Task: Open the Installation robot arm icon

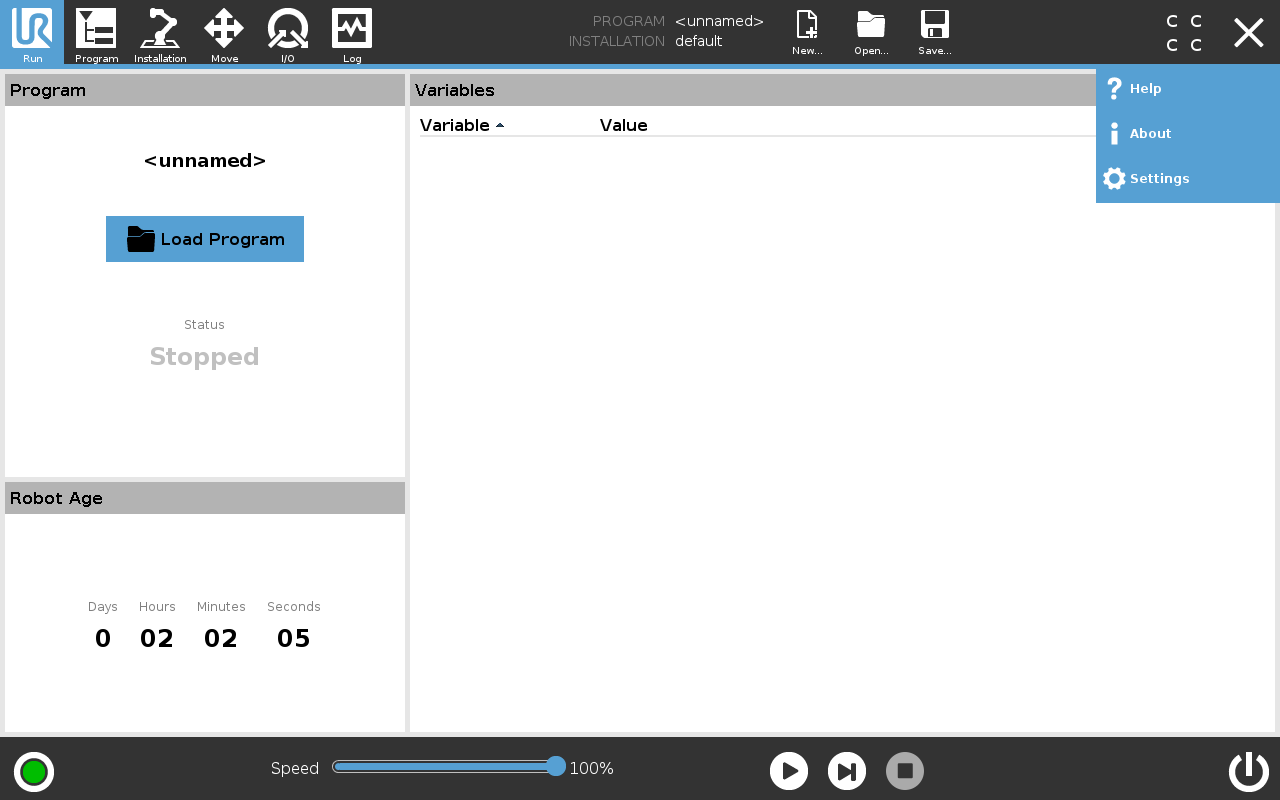Action: [160, 32]
